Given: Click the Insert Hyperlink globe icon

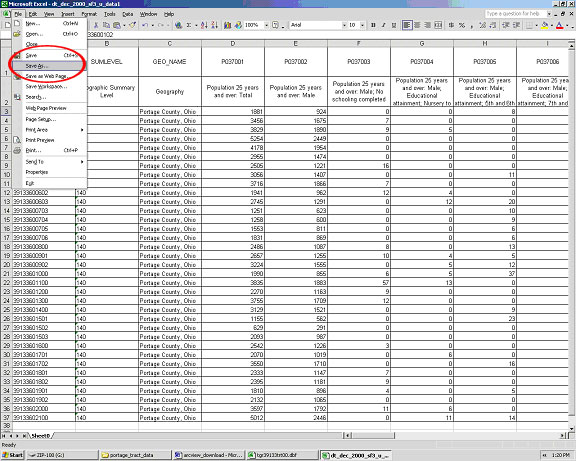Looking at the screenshot, I should pyautogui.click(x=179, y=25).
